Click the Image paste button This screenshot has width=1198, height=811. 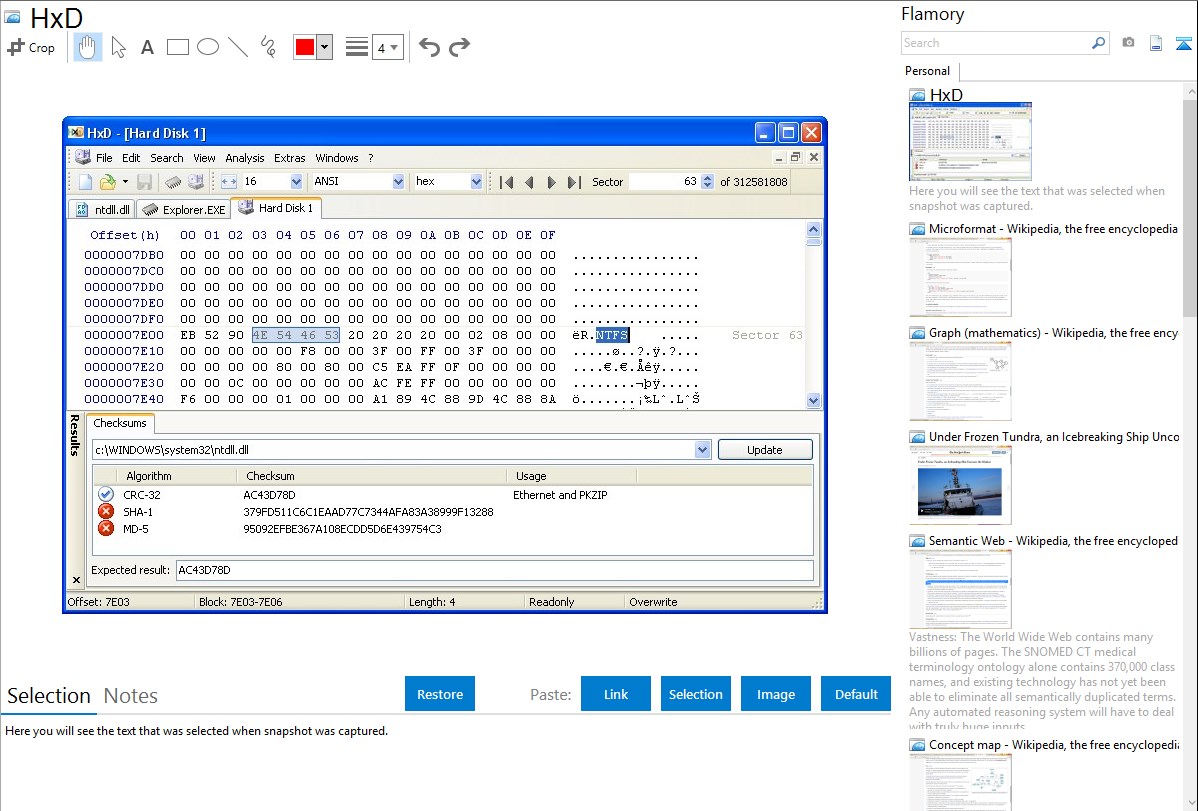775,694
